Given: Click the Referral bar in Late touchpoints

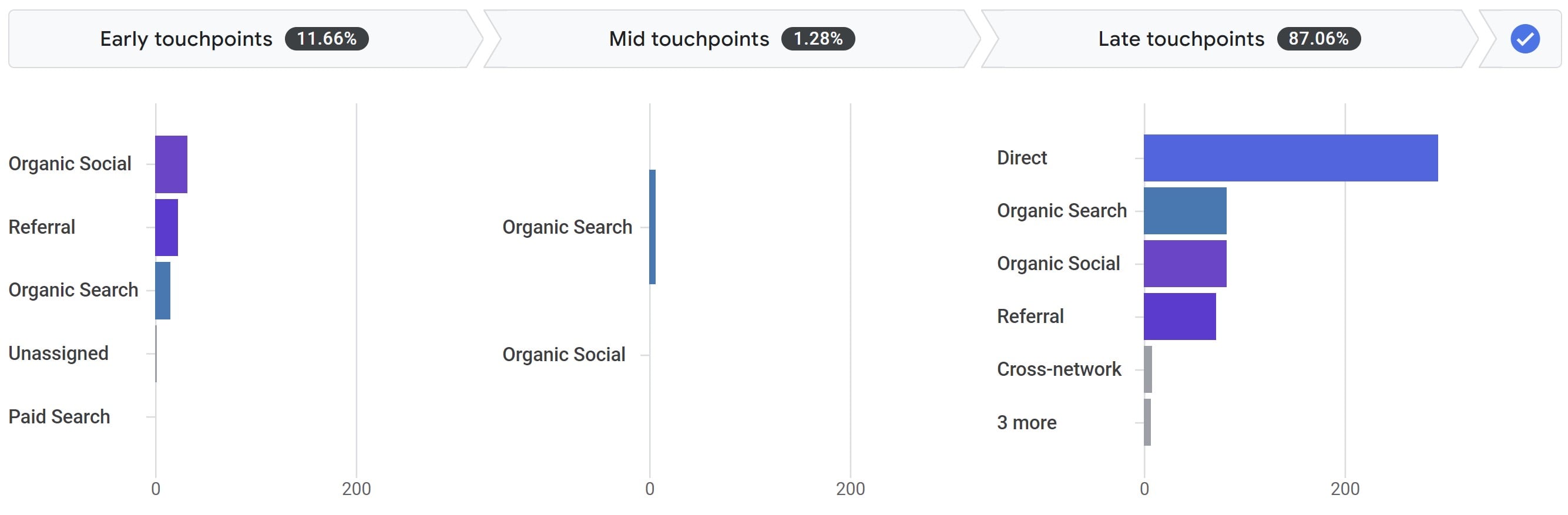Looking at the screenshot, I should coord(1179,317).
